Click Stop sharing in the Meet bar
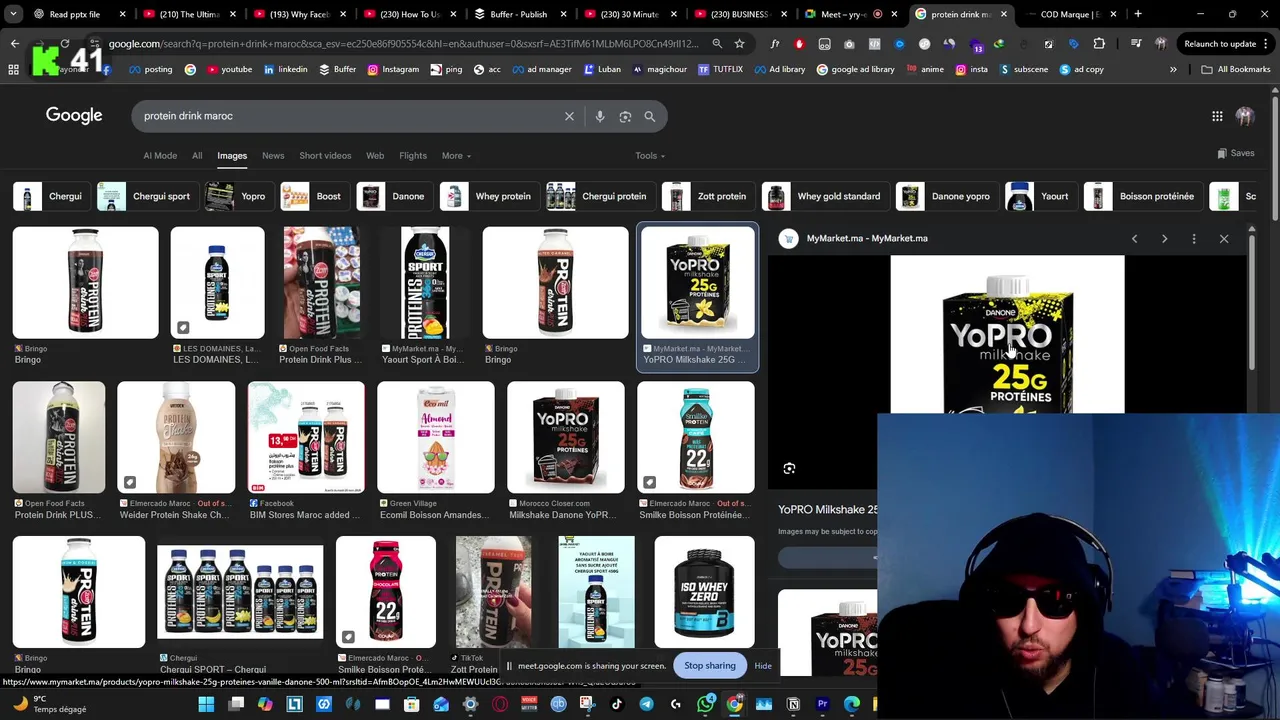 tap(709, 666)
